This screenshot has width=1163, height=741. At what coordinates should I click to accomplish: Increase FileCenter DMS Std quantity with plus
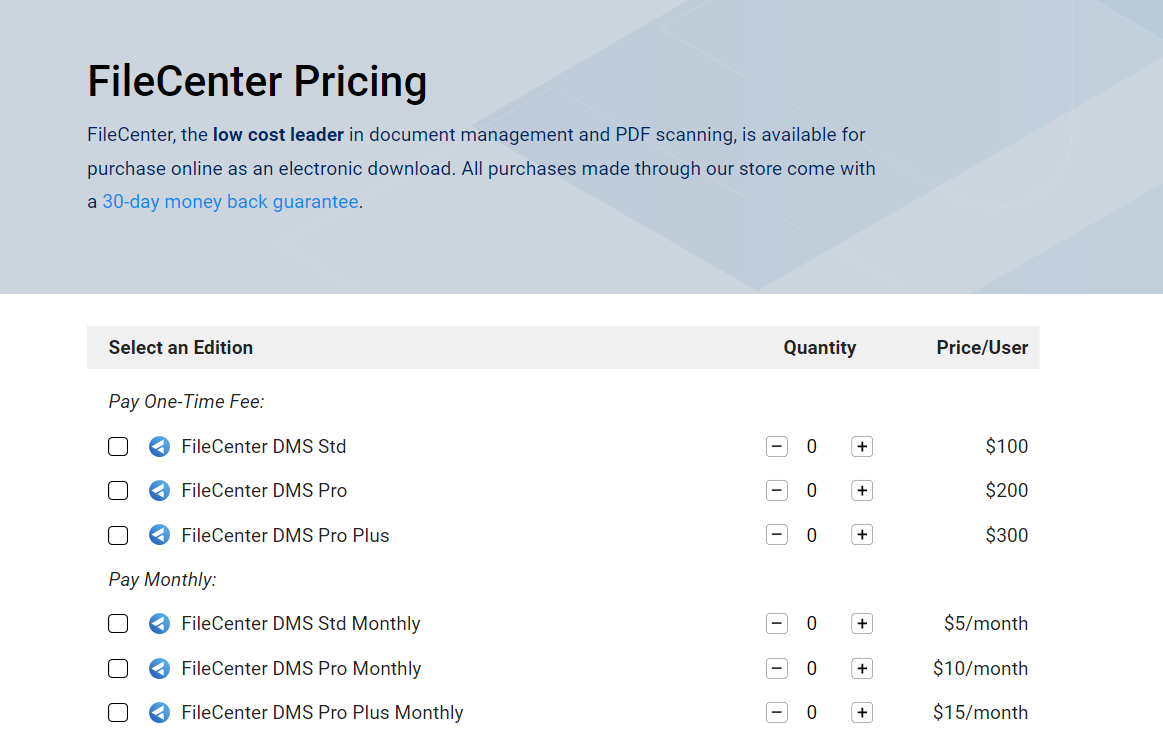point(862,447)
